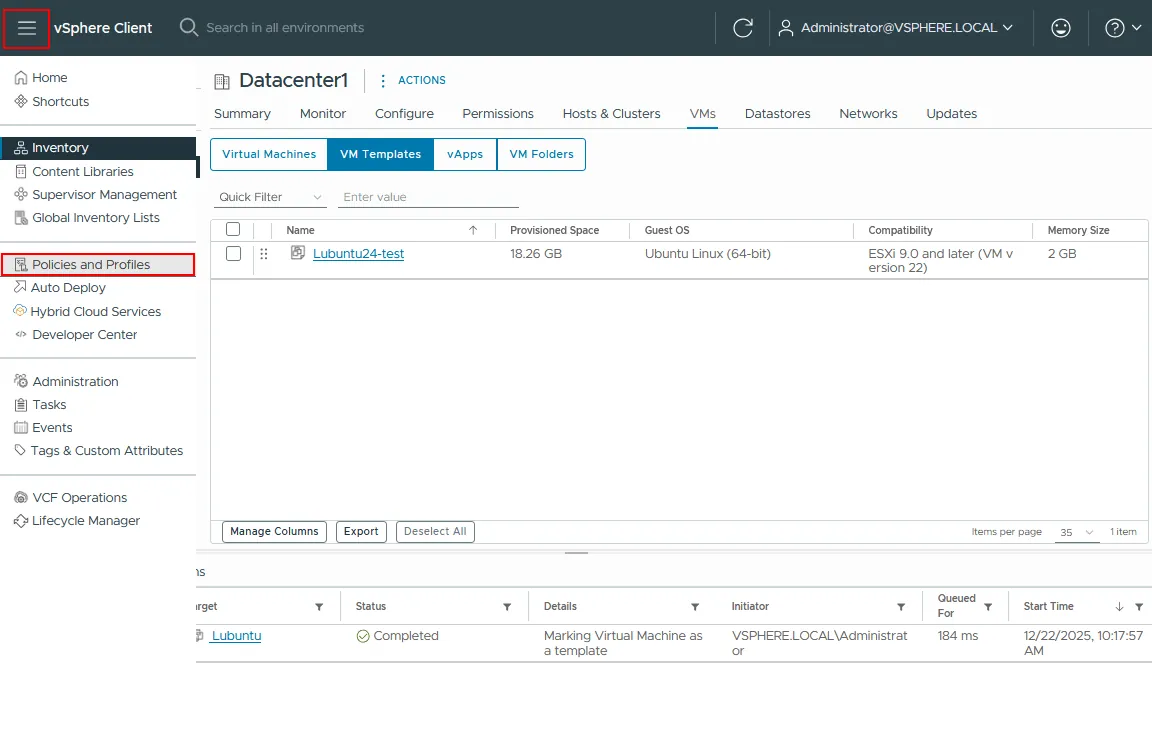Select Inventory in the sidebar
This screenshot has height=739, width=1152.
point(98,148)
